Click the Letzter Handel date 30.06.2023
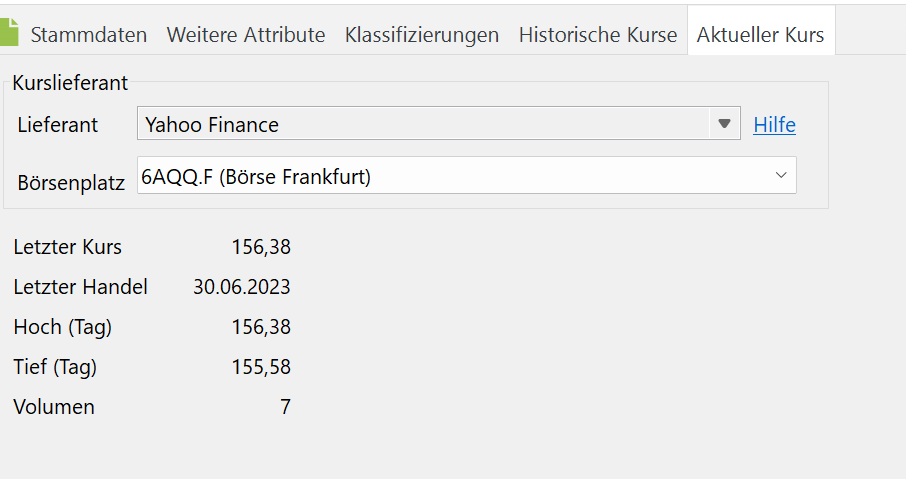Image resolution: width=906 pixels, height=479 pixels. tap(242, 287)
